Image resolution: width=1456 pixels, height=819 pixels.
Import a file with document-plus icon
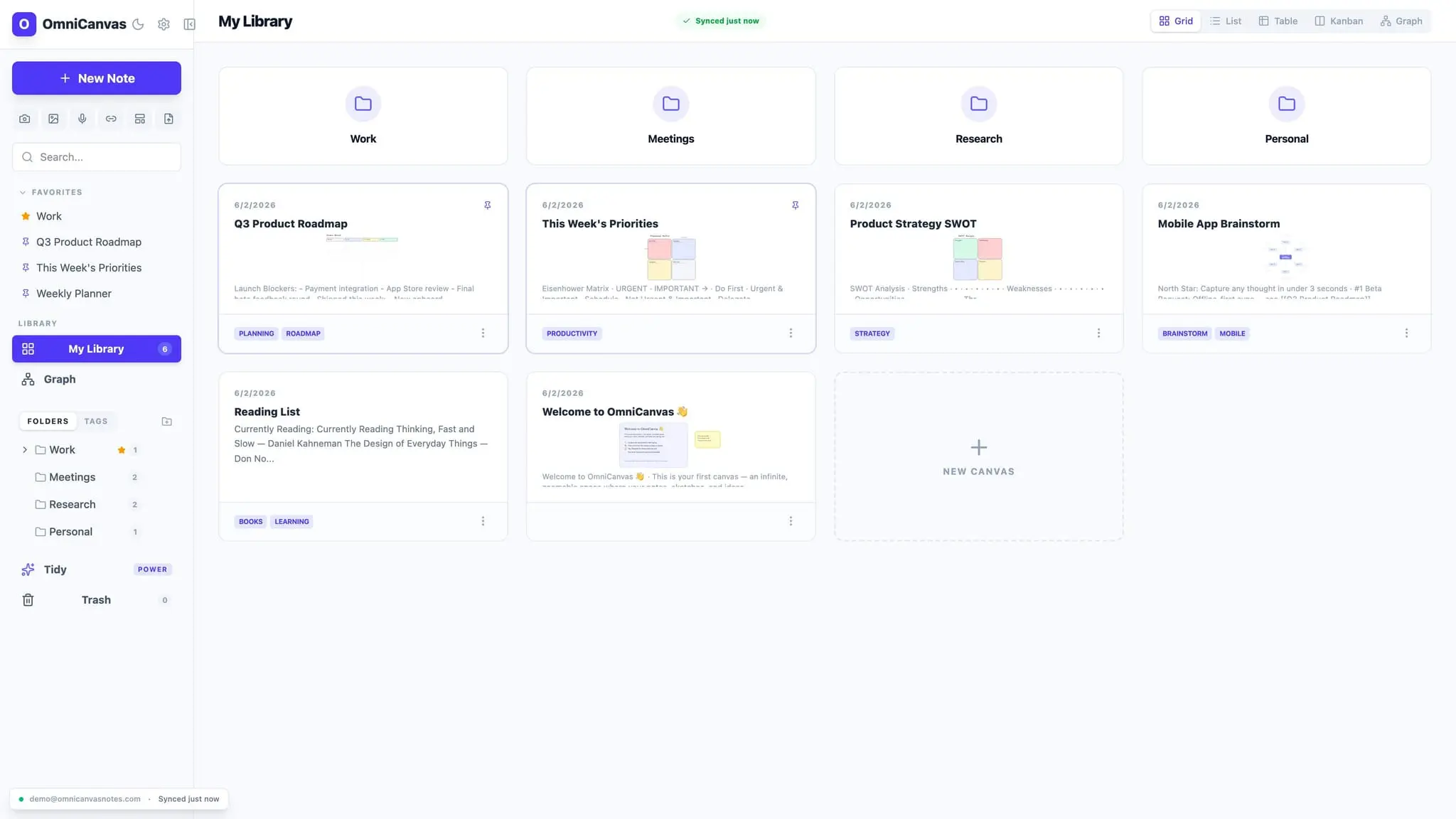tap(168, 119)
